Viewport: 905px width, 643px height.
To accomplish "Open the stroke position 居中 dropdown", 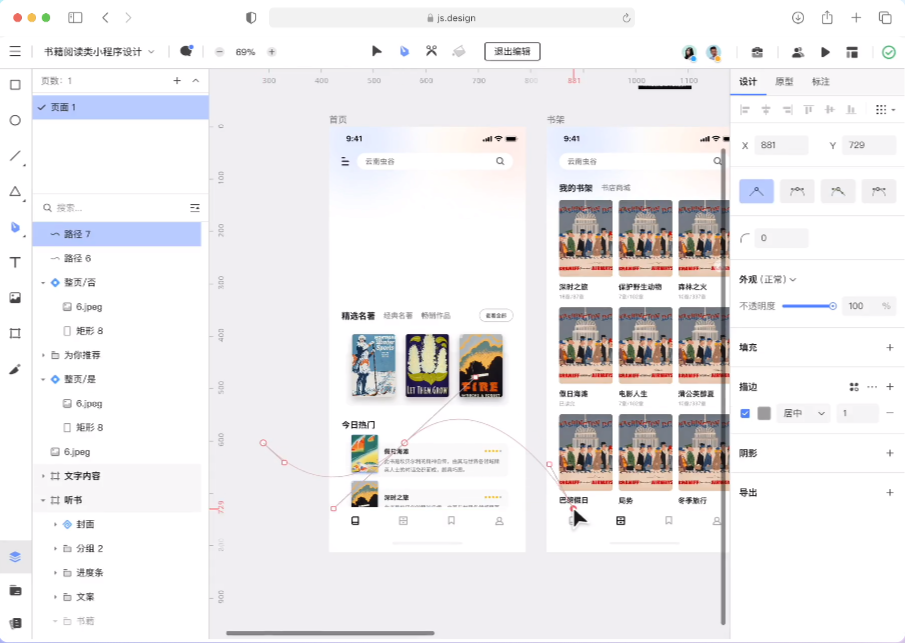I will coord(803,413).
